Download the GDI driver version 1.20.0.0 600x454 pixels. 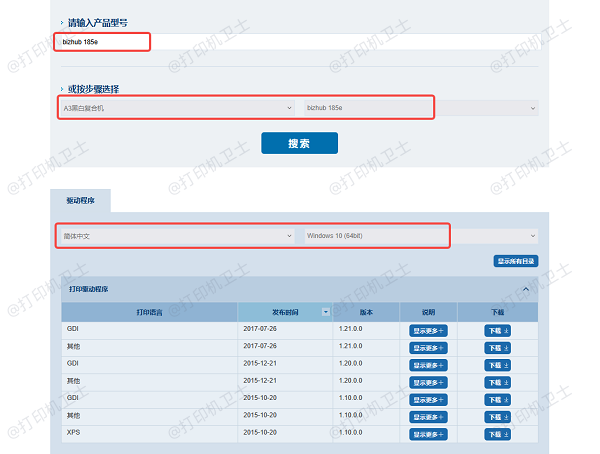tap(498, 365)
